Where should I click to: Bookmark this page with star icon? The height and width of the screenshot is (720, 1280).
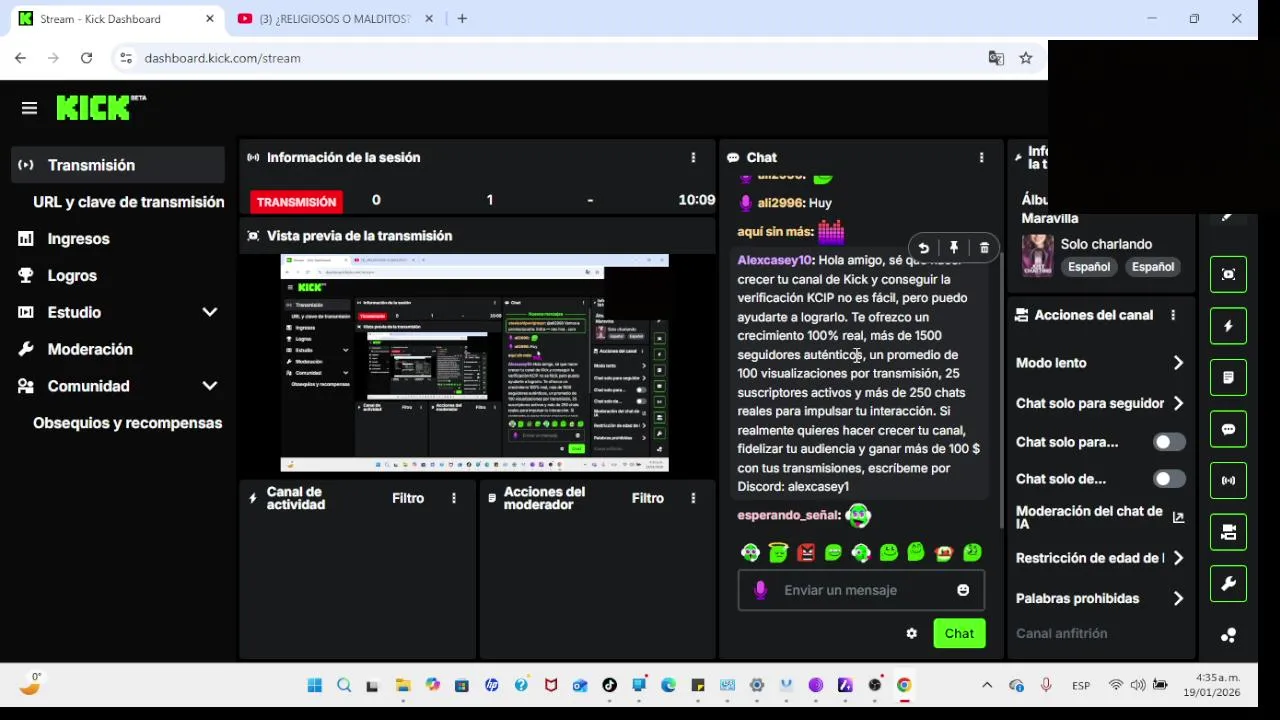(x=1026, y=58)
